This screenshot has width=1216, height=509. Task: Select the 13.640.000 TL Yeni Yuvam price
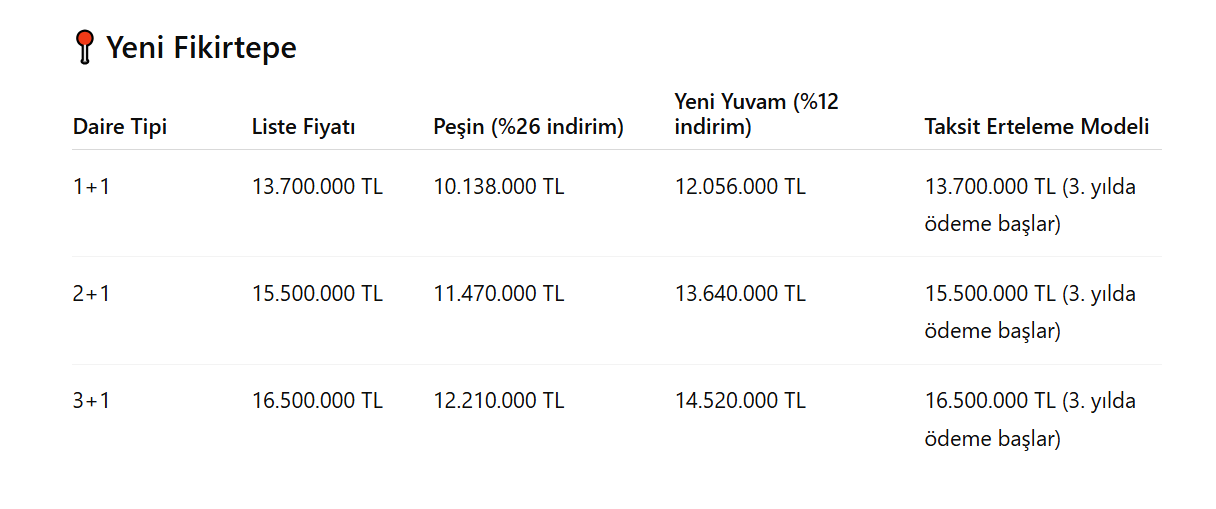(740, 294)
